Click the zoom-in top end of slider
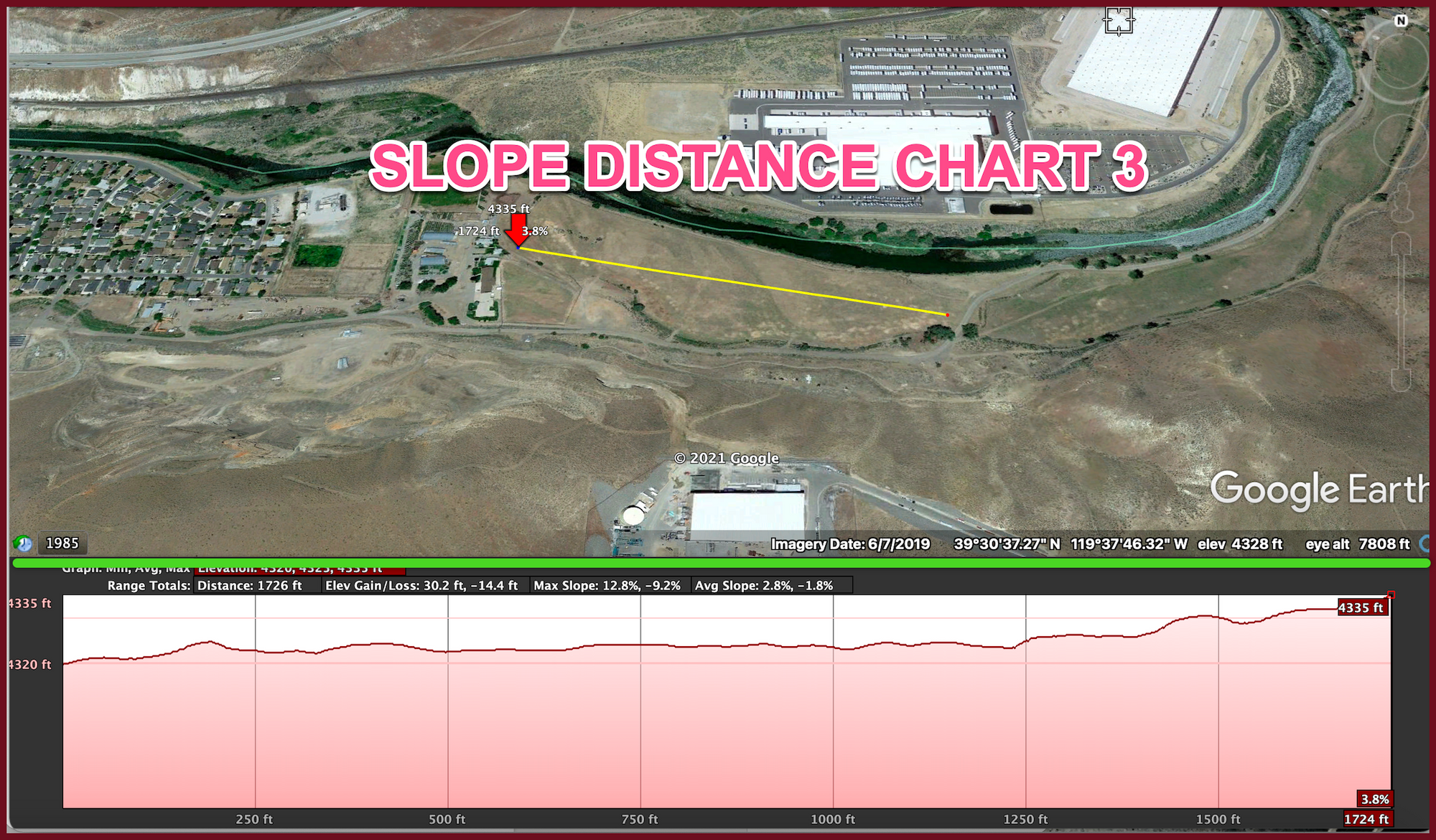1436x840 pixels. (x=1401, y=243)
